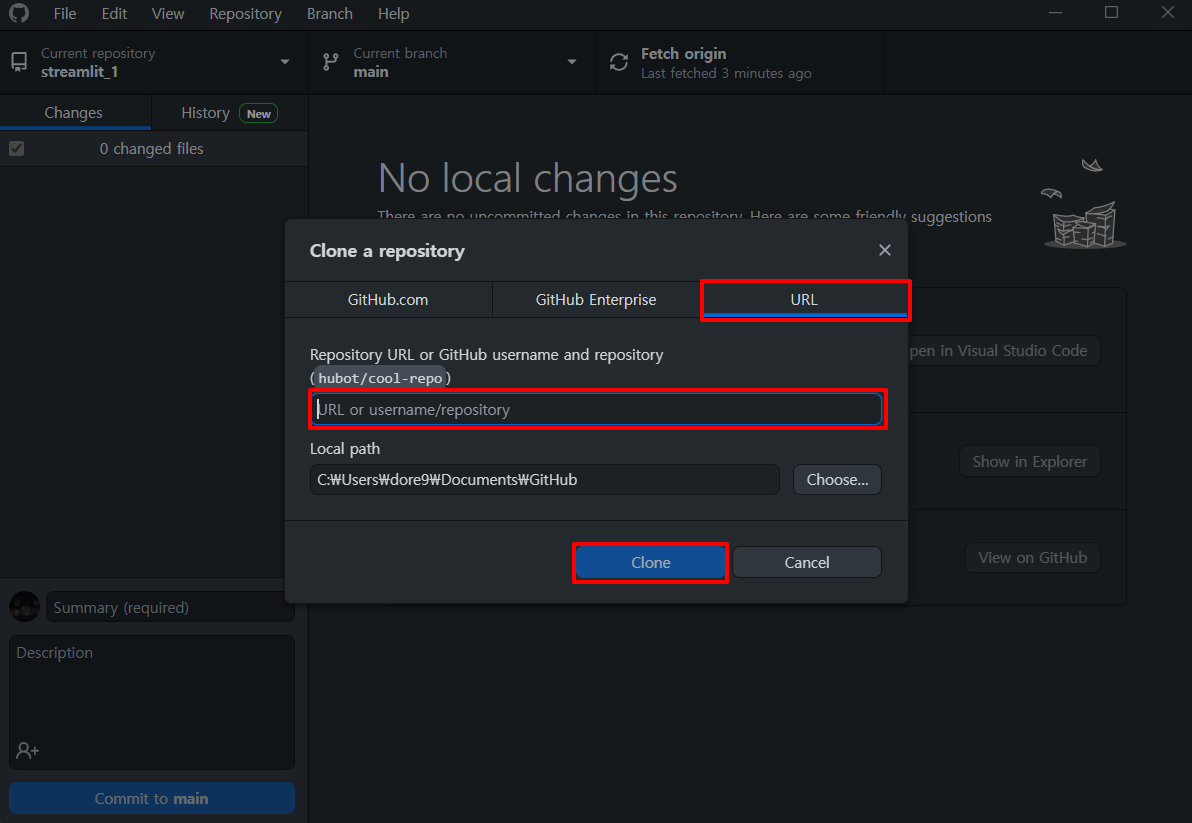Click the Fetch origin button
This screenshot has width=1192, height=823.
(740, 62)
